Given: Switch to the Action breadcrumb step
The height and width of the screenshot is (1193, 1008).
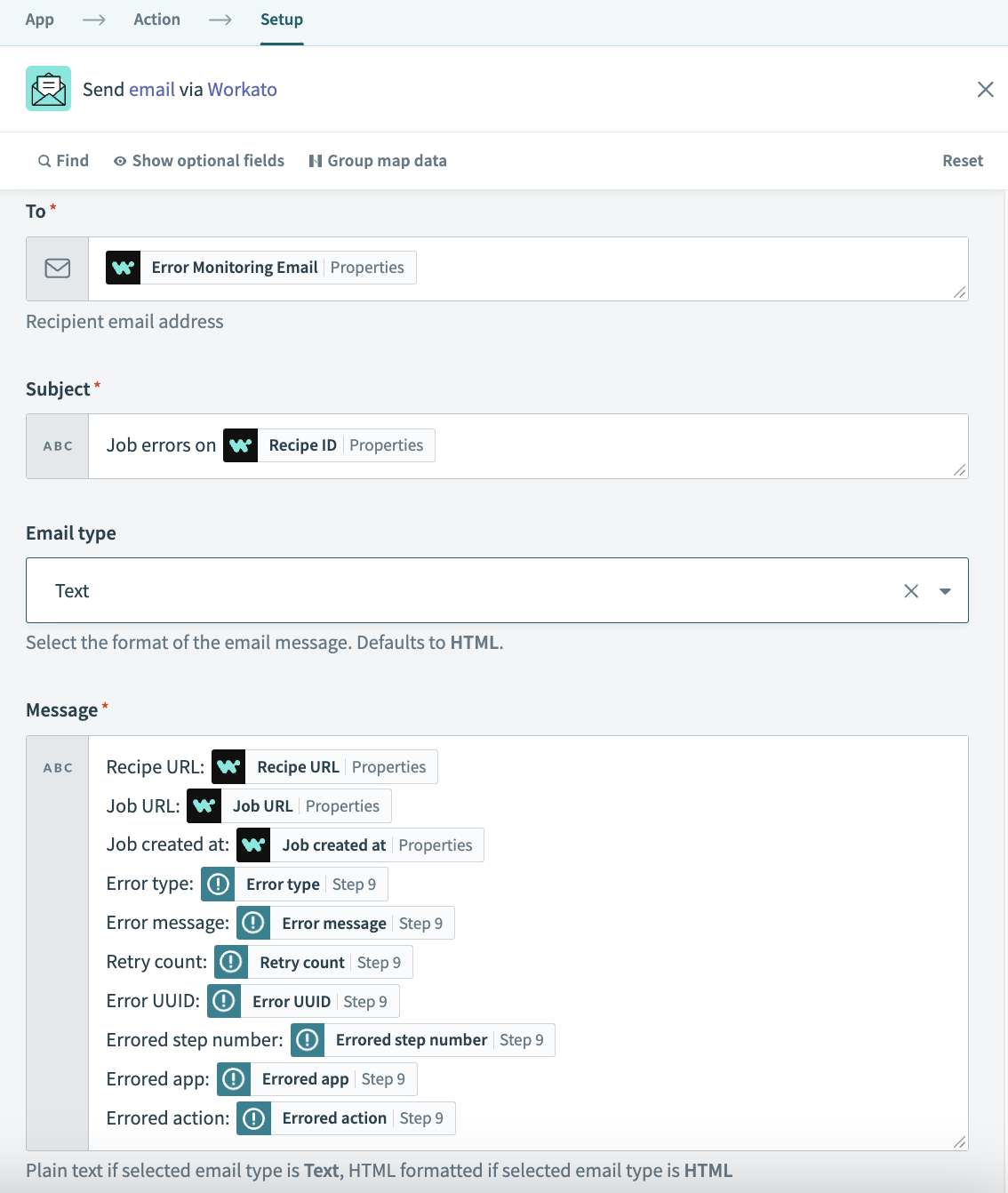Looking at the screenshot, I should tap(156, 19).
